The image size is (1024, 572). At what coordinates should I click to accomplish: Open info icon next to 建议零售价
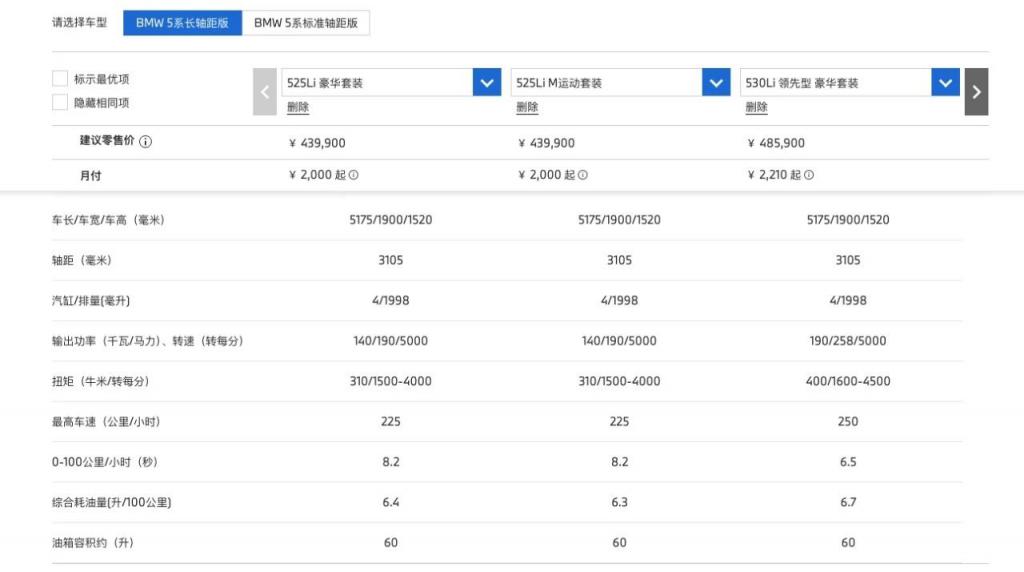pyautogui.click(x=146, y=142)
